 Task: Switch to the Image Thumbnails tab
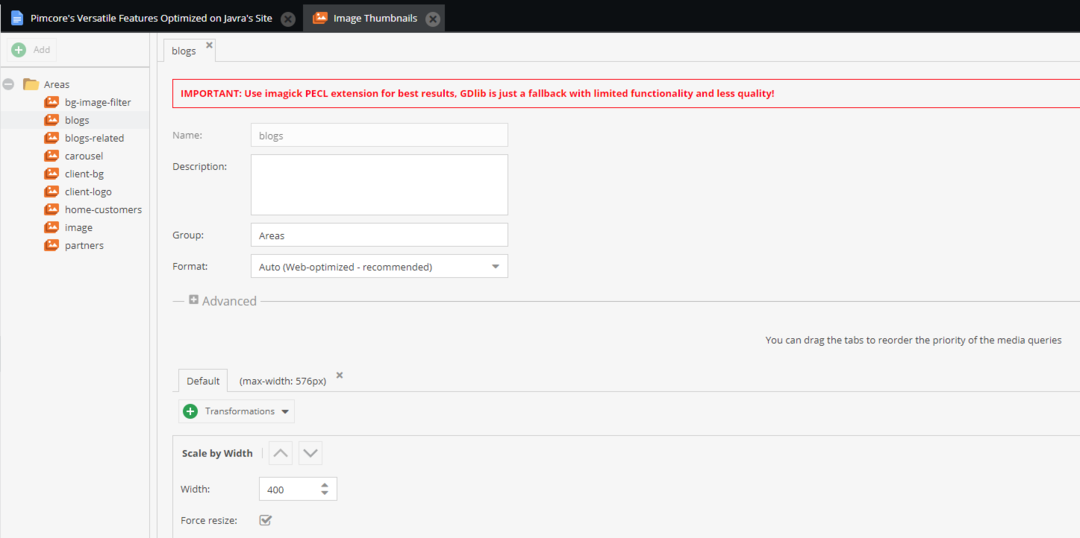(375, 19)
